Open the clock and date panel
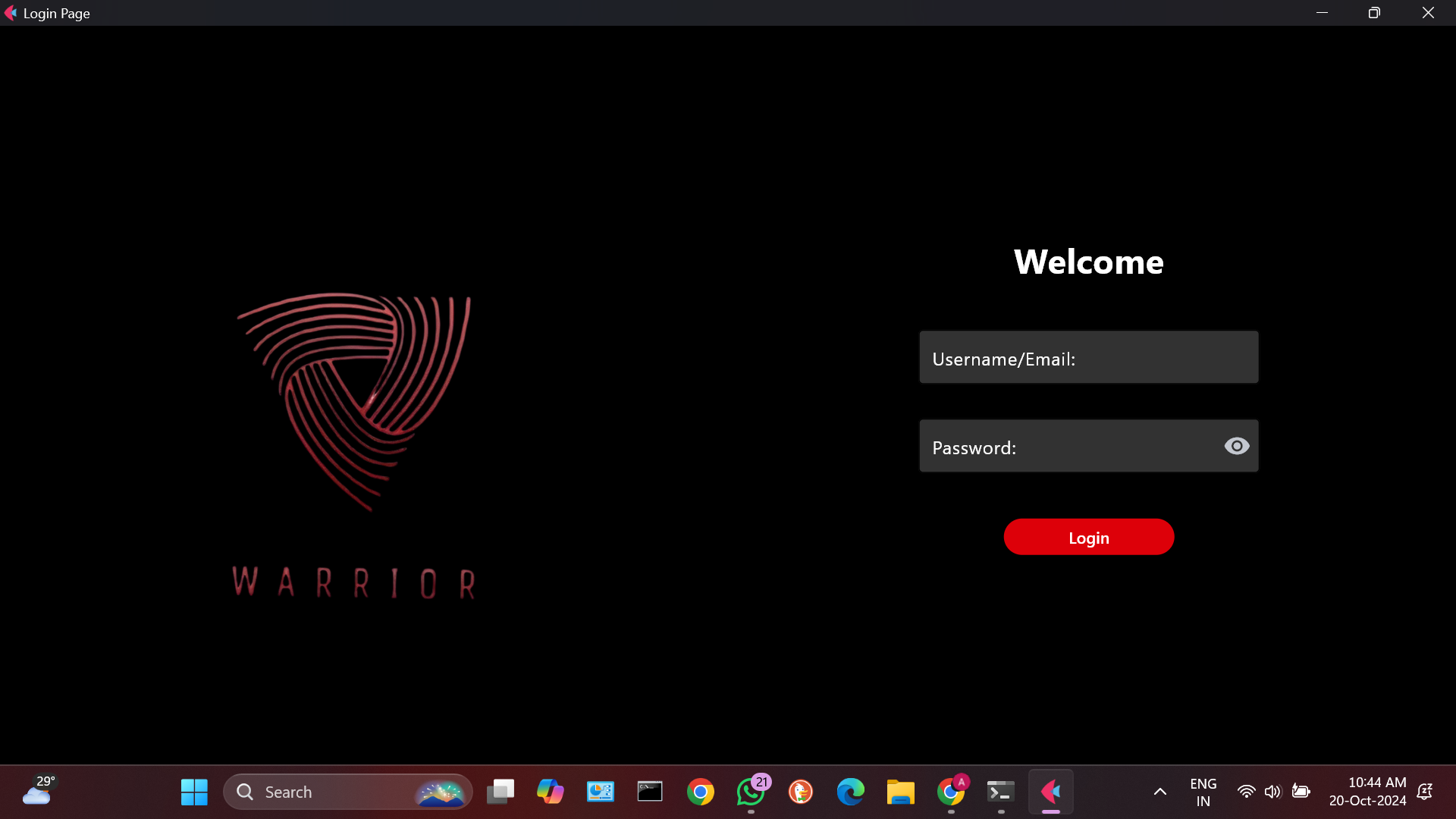This screenshot has height=819, width=1456. coord(1367,792)
